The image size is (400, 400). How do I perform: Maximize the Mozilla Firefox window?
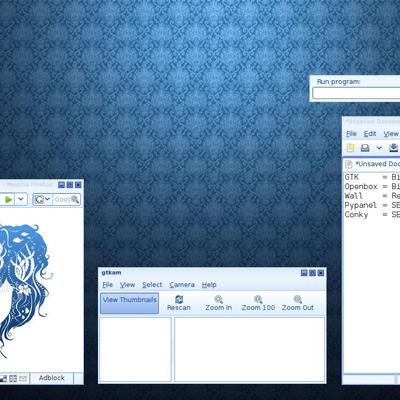pyautogui.click(x=70, y=185)
